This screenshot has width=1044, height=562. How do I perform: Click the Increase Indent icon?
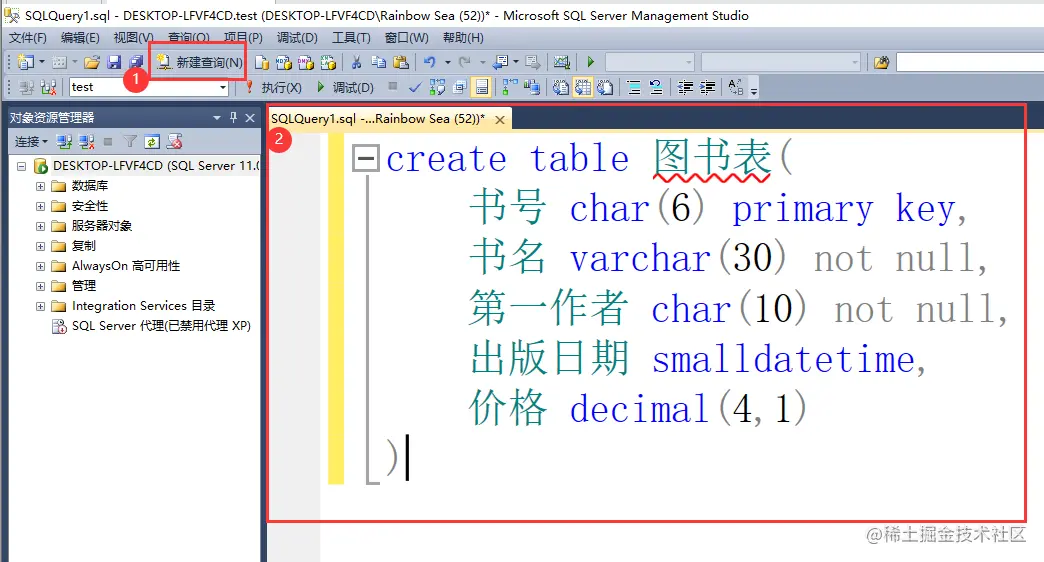(x=707, y=87)
